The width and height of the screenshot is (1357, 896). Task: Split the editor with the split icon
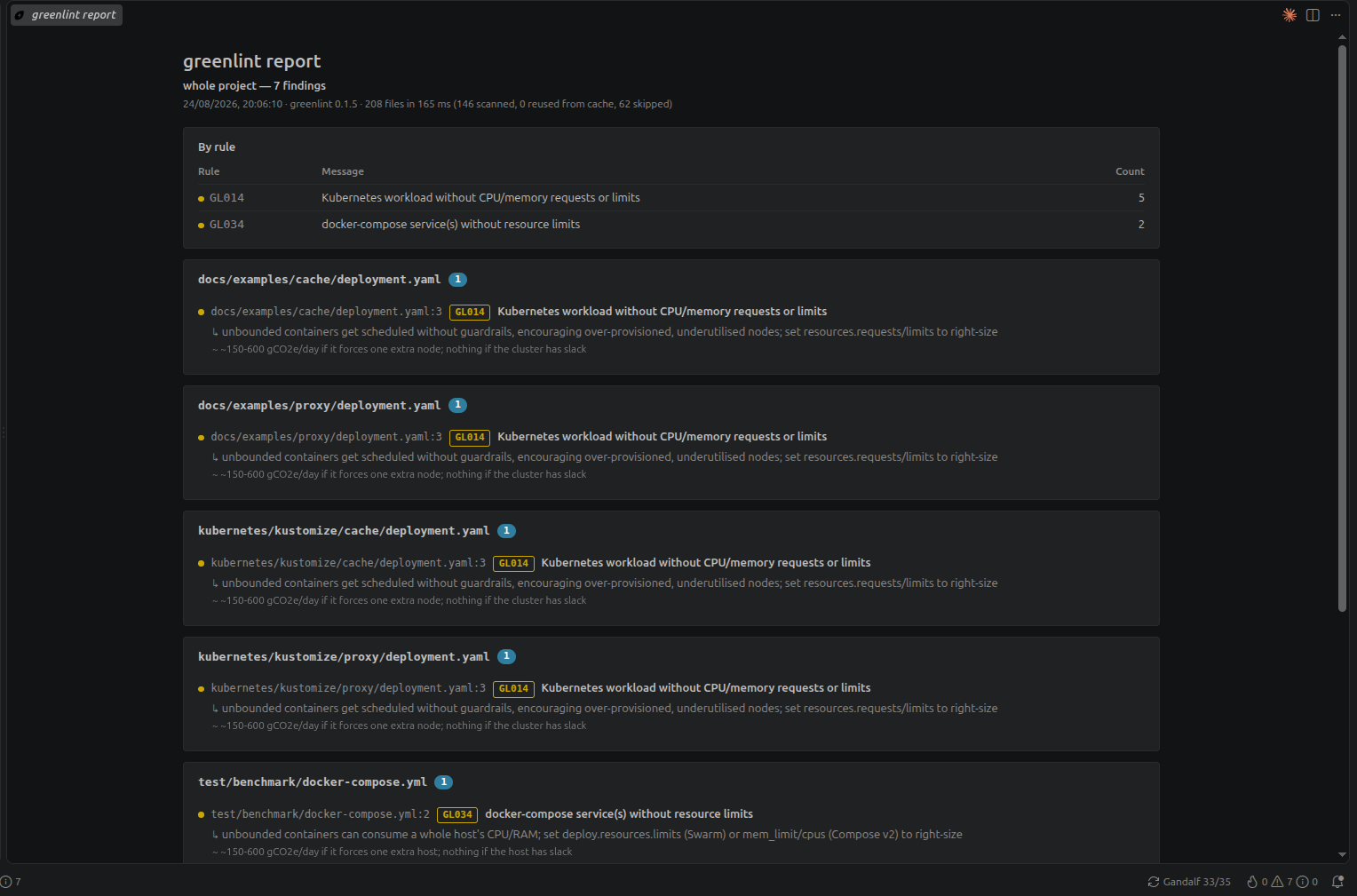point(1313,15)
